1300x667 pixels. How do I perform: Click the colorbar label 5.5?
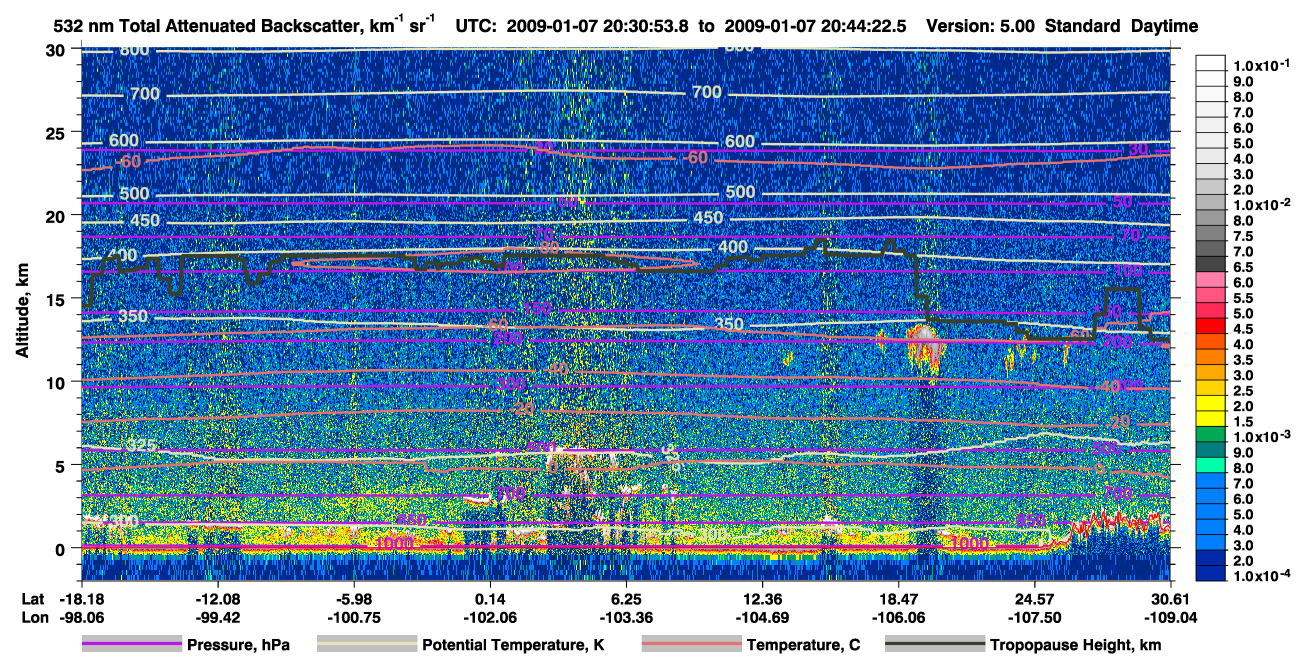[x=1243, y=297]
